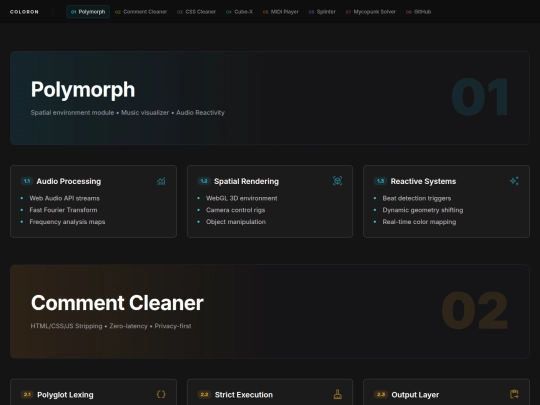This screenshot has width=540, height=405.
Task: Click the Spatial Rendering 3D scan icon
Action: (338, 181)
